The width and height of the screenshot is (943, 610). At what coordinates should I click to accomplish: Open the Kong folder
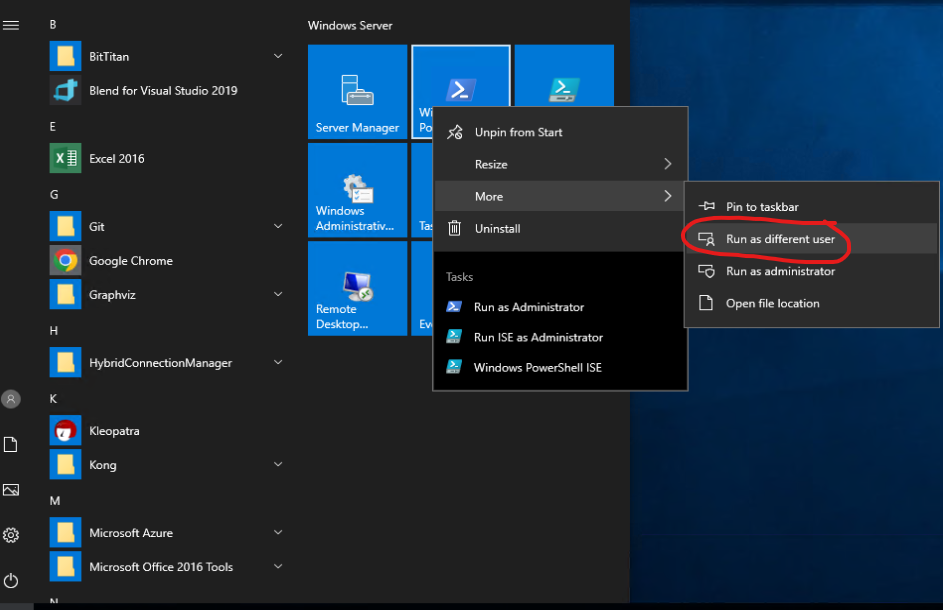point(165,465)
